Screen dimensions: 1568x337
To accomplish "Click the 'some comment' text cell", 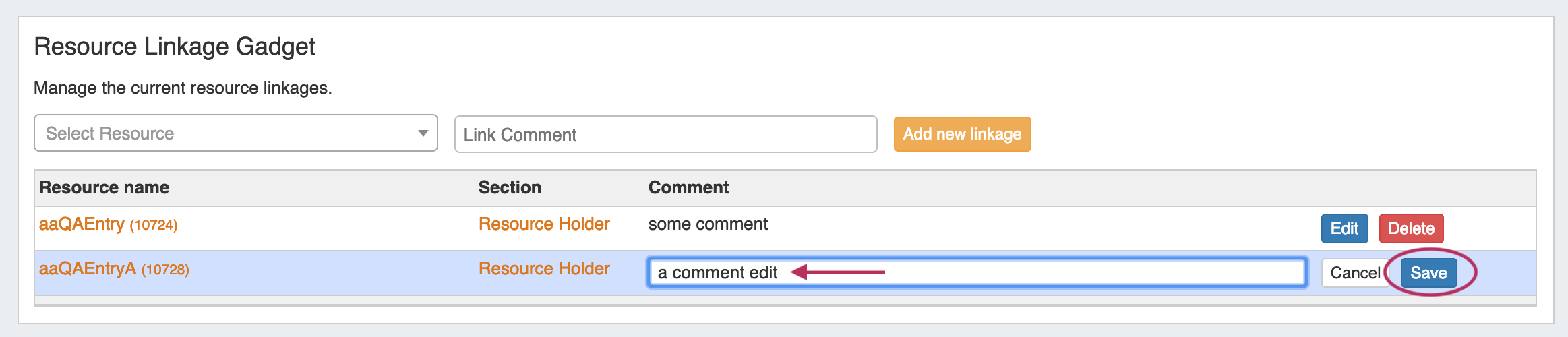I will coord(708,224).
